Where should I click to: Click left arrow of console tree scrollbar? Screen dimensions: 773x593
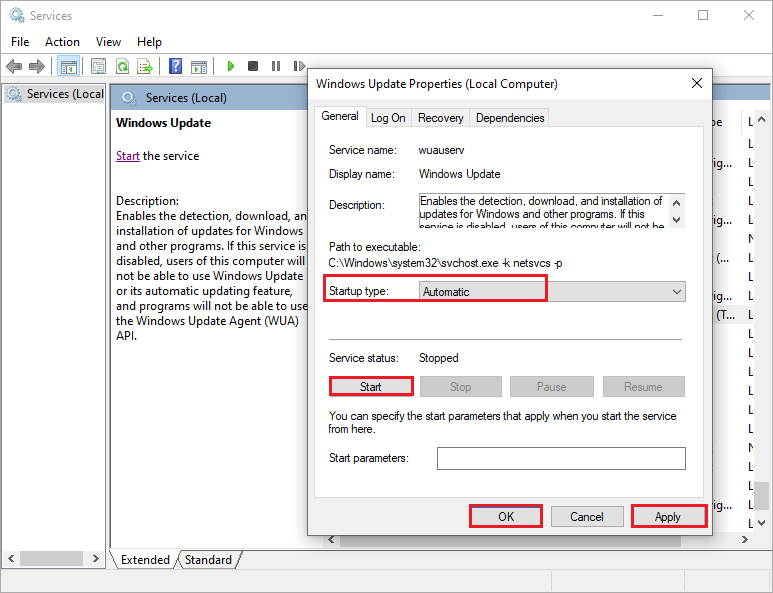[x=11, y=558]
